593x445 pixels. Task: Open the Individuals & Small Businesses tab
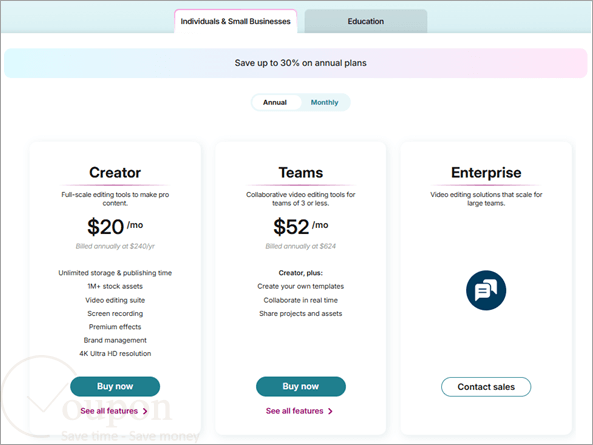click(x=235, y=22)
